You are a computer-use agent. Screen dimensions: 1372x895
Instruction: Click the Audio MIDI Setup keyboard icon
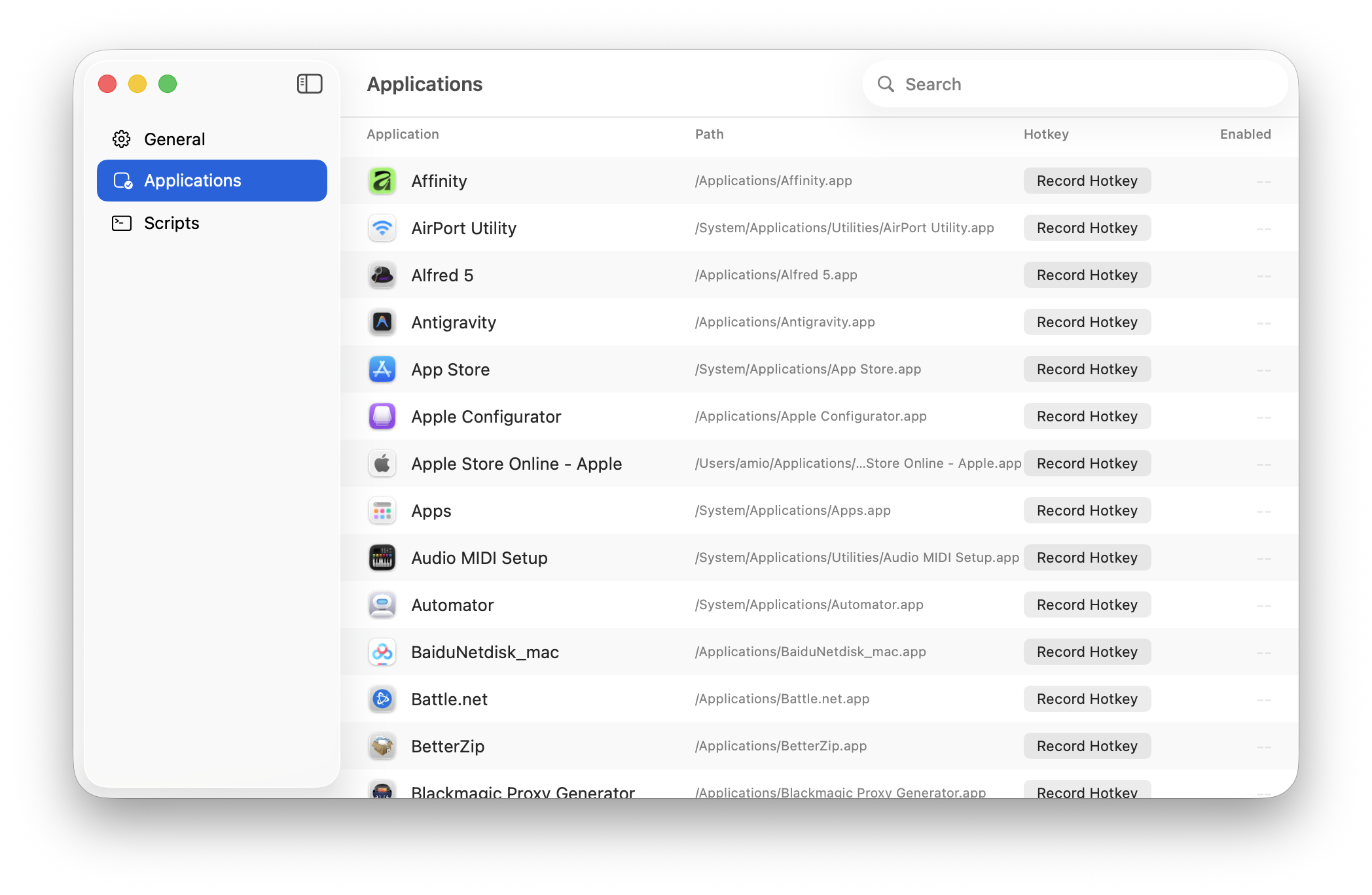382,557
